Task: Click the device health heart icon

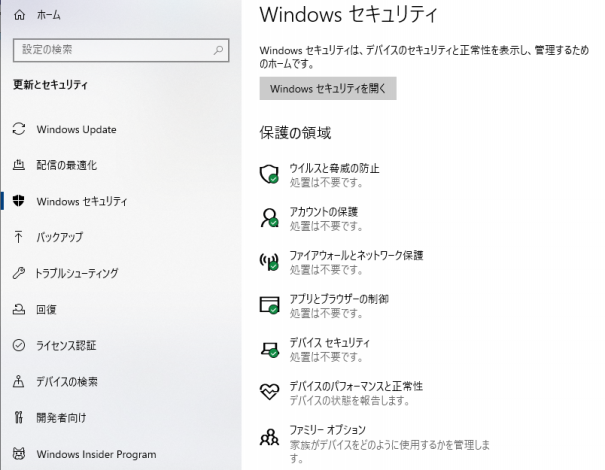Action: 269,392
